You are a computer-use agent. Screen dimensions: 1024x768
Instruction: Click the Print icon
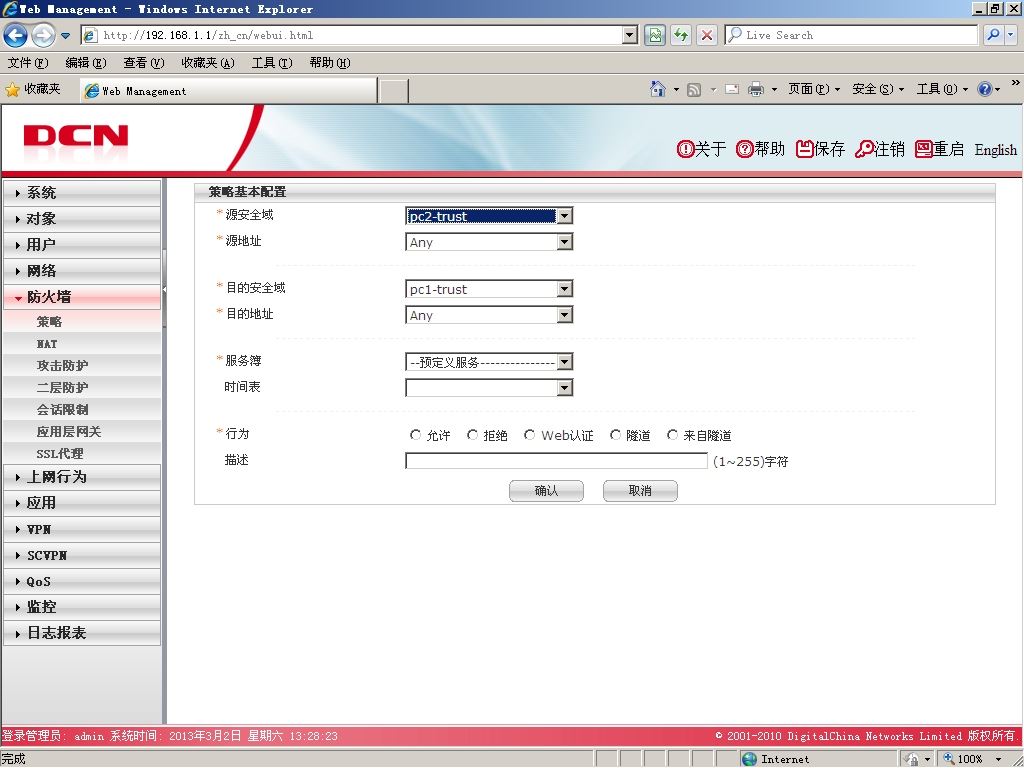click(756, 89)
